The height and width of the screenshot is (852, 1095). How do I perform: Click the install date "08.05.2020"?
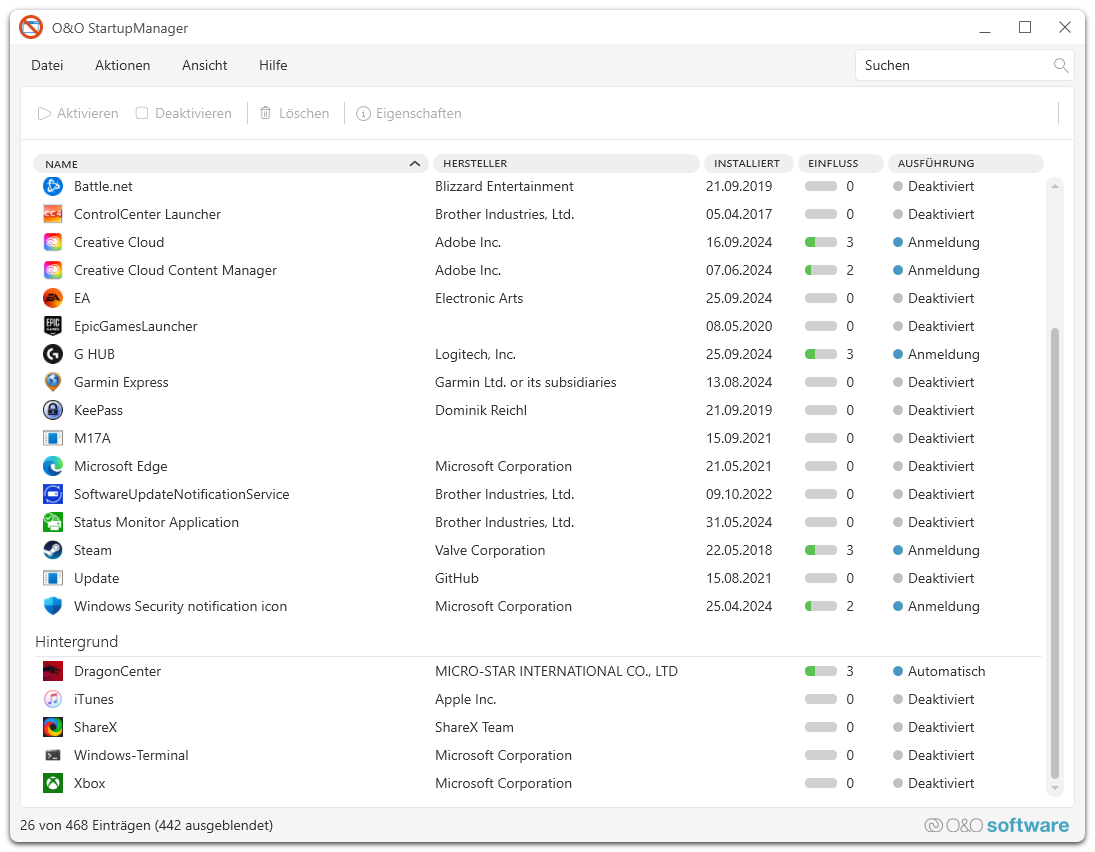click(x=739, y=326)
